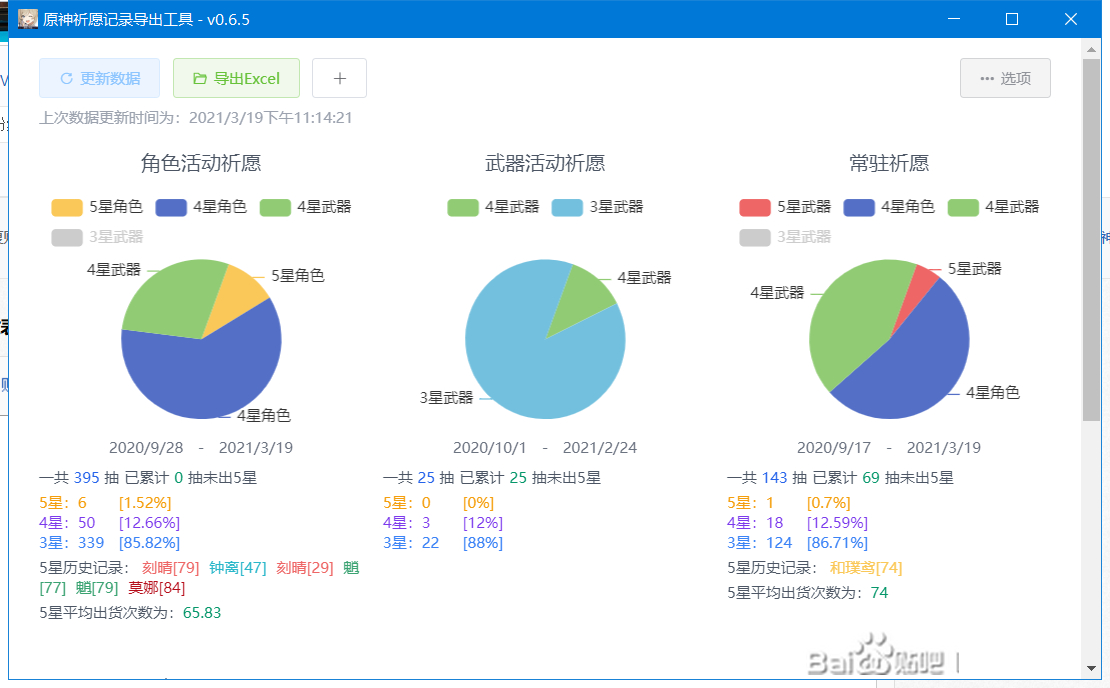Toggle 5星武器 legend in 常驻祈愿
Image resolution: width=1110 pixels, height=688 pixels.
(785, 207)
